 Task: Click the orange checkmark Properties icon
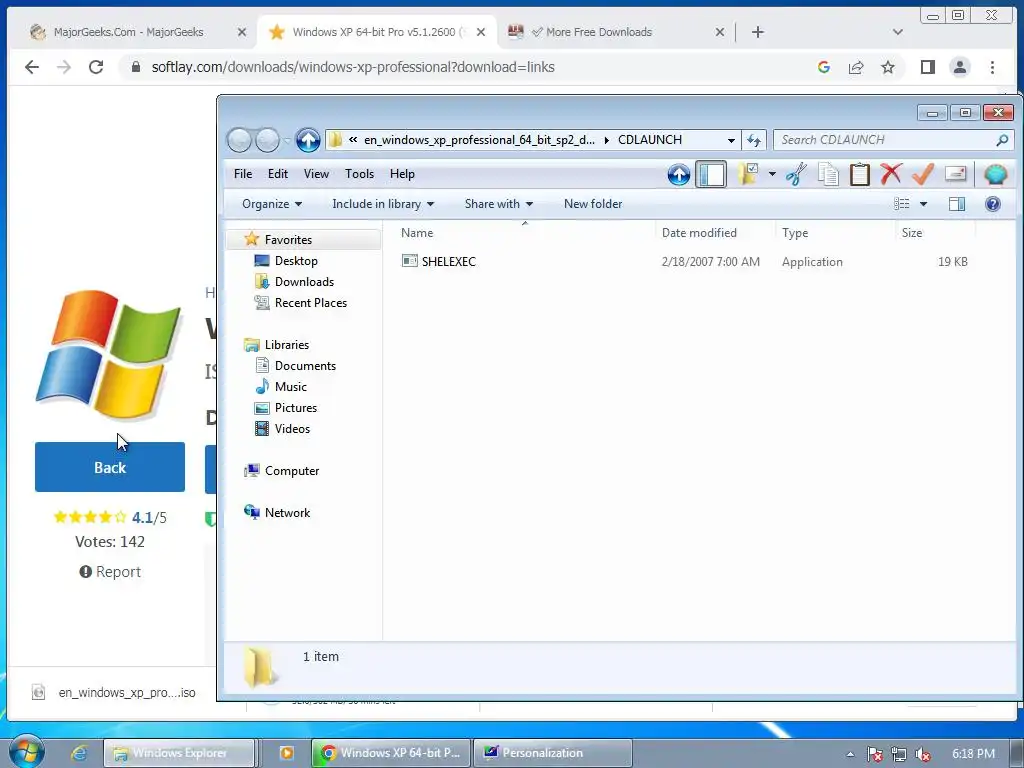point(923,174)
